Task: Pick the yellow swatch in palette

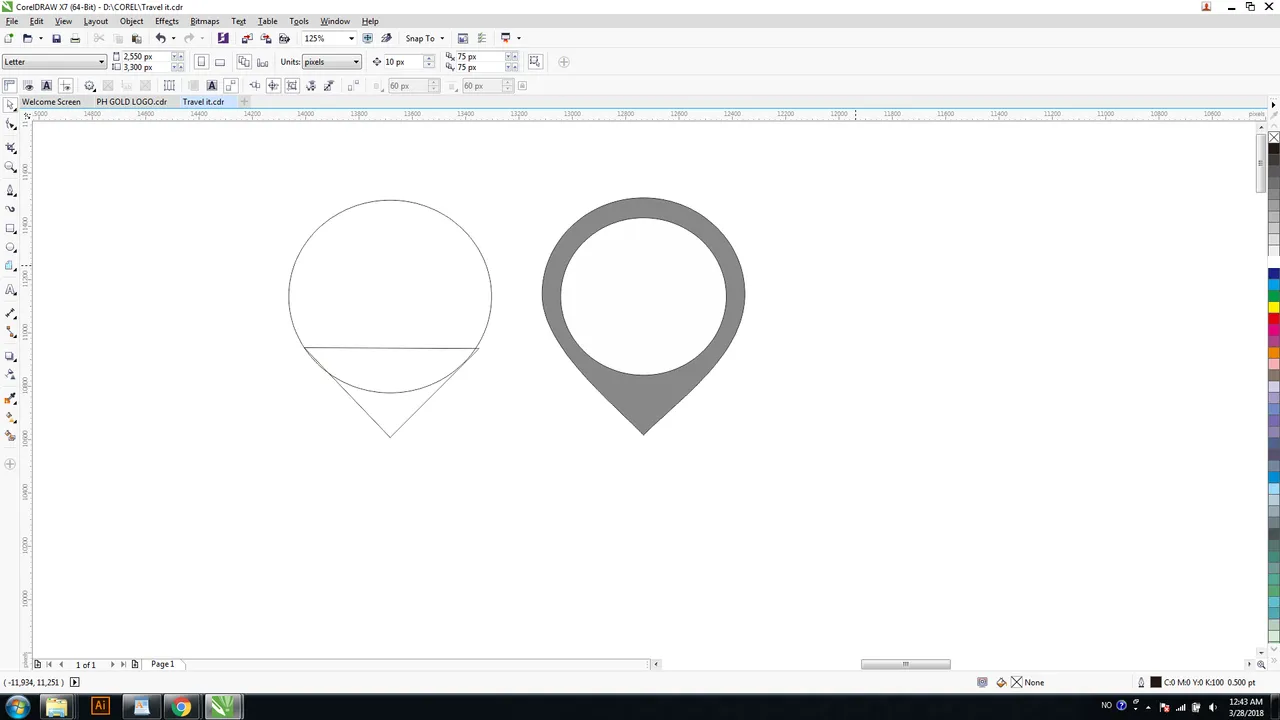Action: [1274, 307]
